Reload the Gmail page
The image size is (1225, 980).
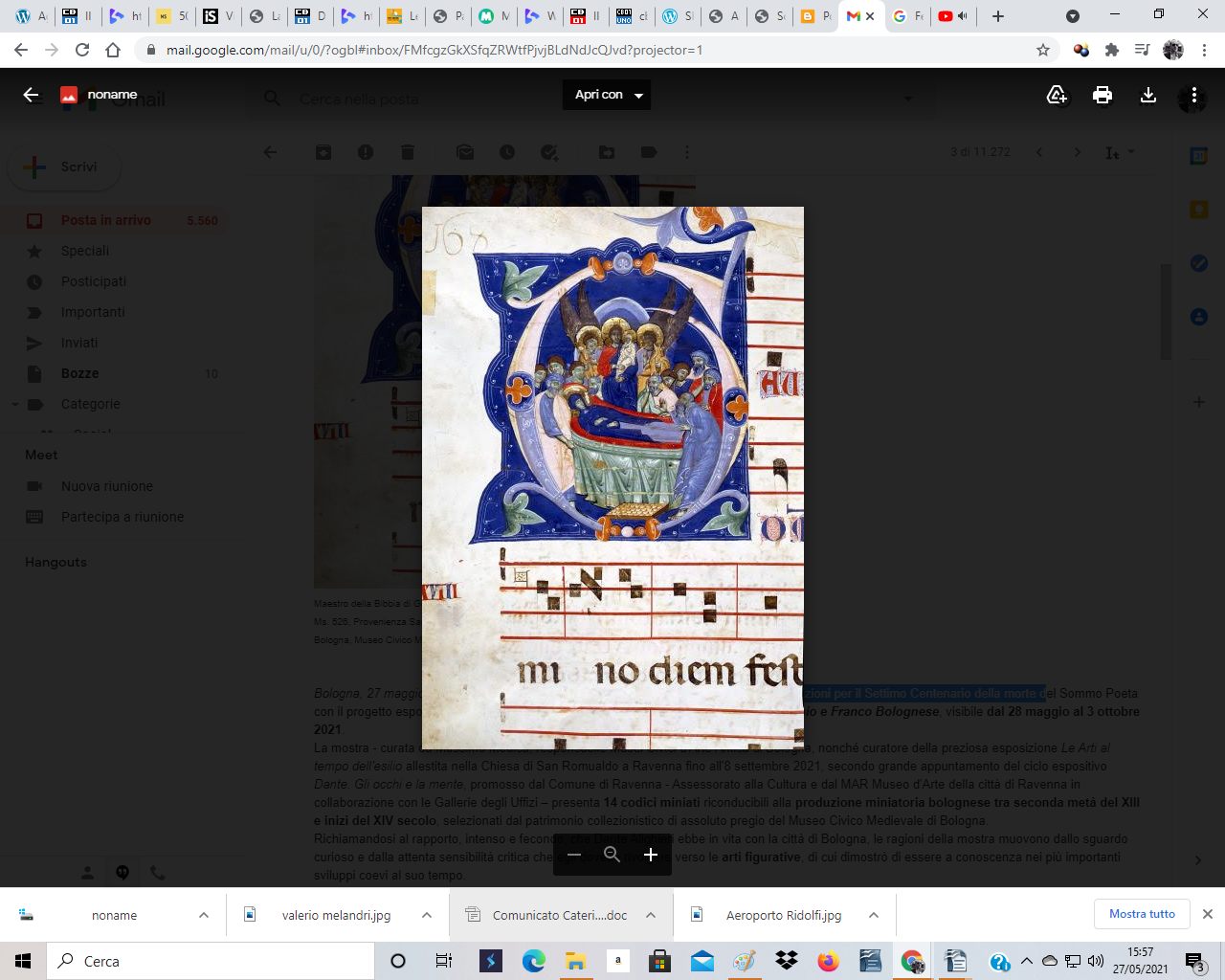point(82,50)
